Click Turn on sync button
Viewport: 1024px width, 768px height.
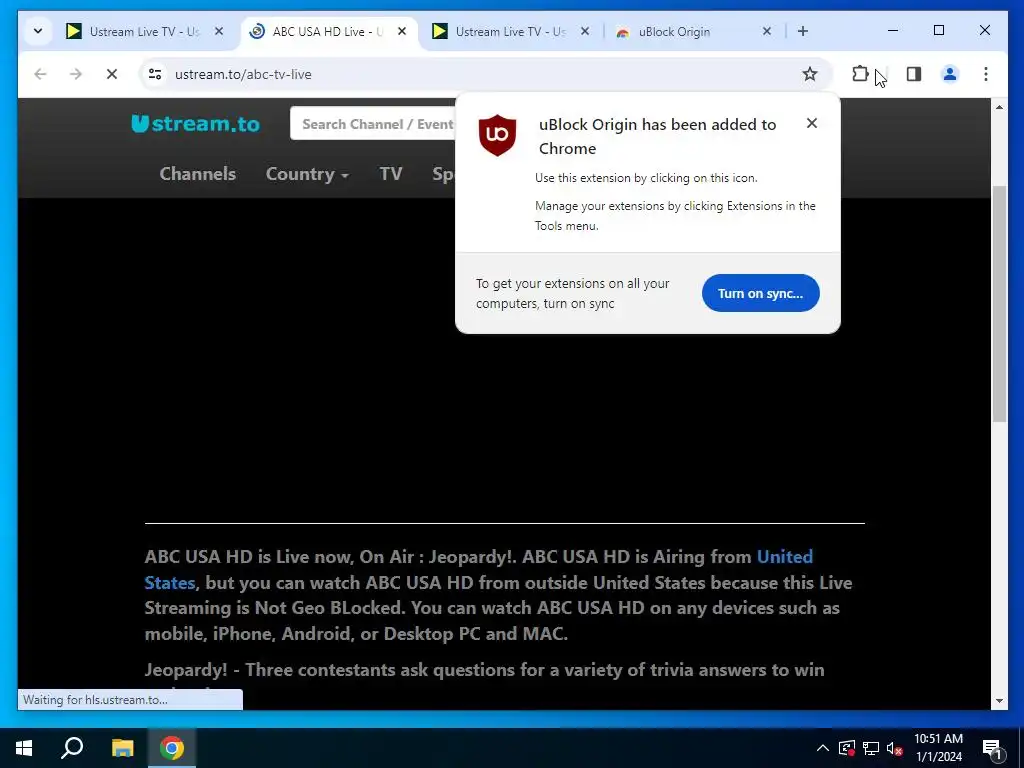click(760, 293)
